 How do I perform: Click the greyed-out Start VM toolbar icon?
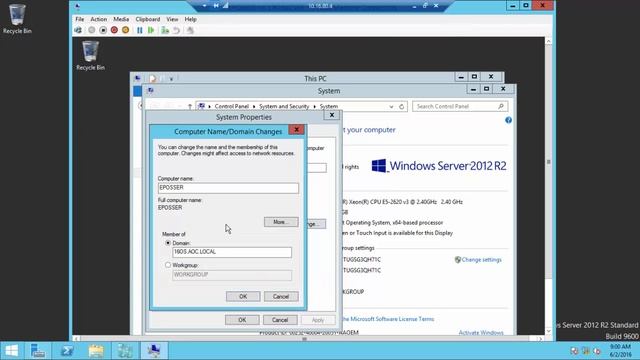(92, 30)
